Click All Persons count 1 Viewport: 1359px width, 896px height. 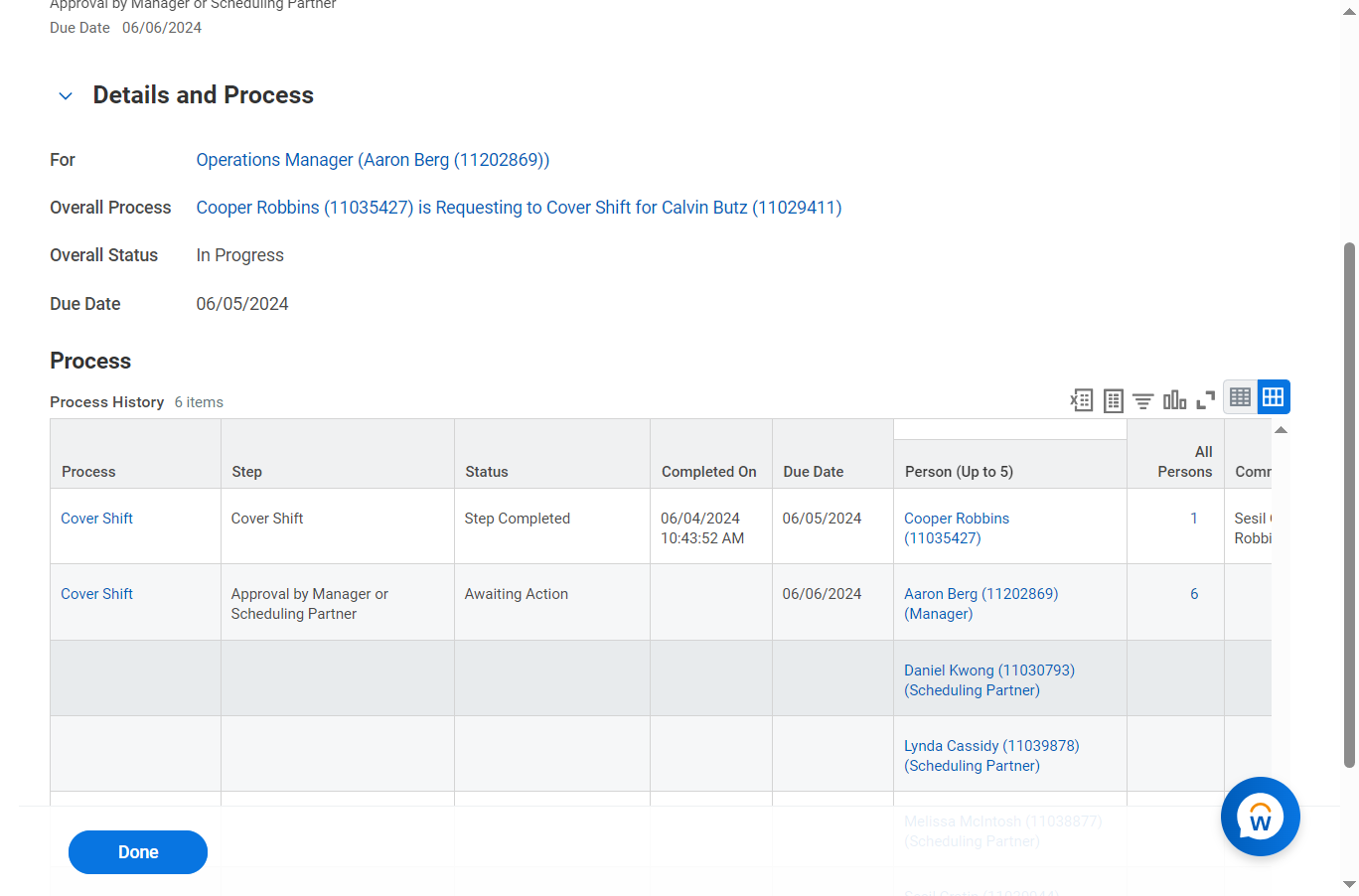point(1194,519)
